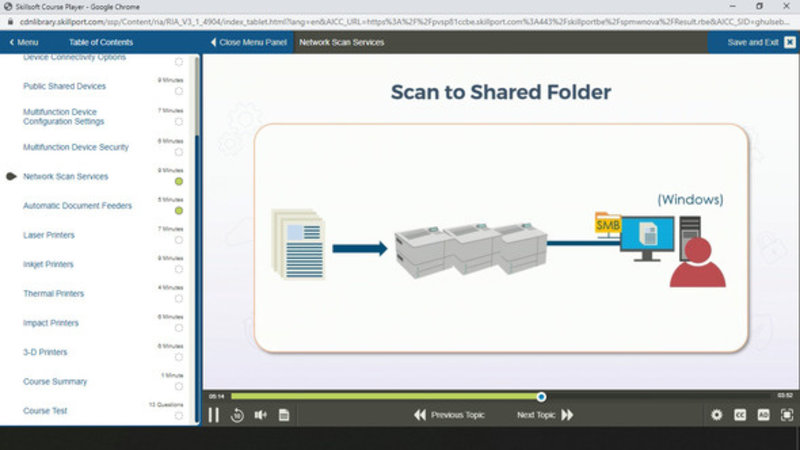
Task: Seek within the green progress bar
Action: tap(384, 396)
